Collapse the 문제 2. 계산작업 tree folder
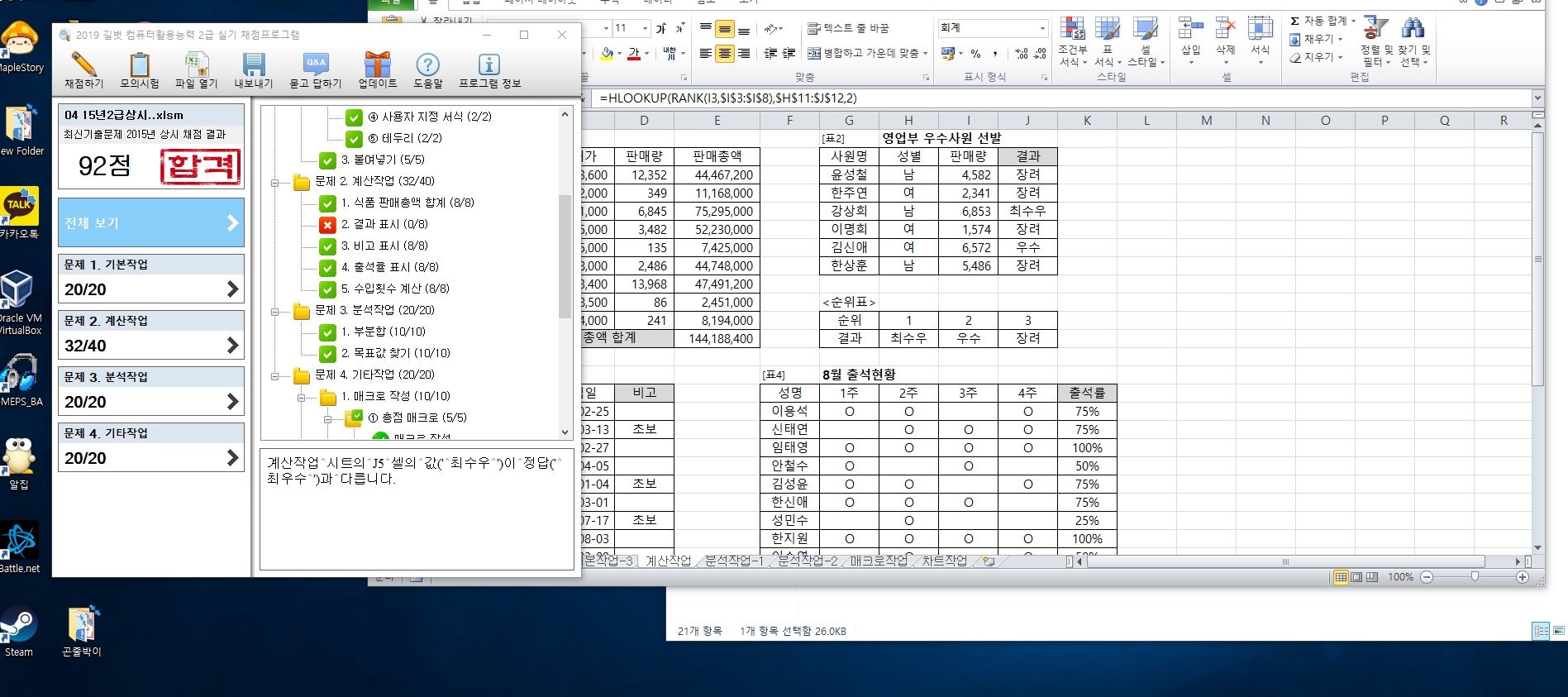Viewport: 1568px width, 697px height. coord(274,182)
